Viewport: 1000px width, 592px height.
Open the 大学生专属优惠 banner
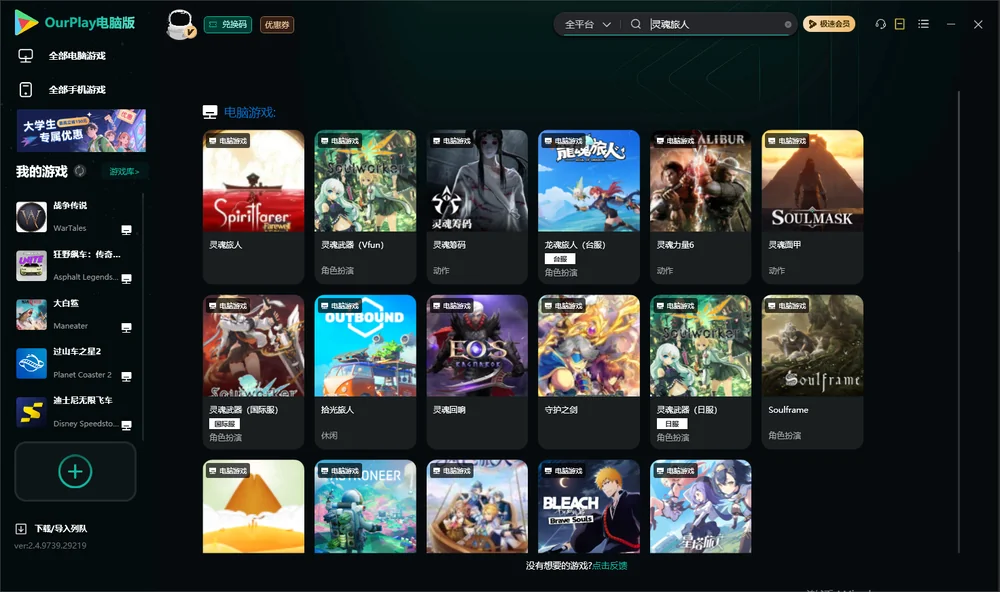pos(81,130)
